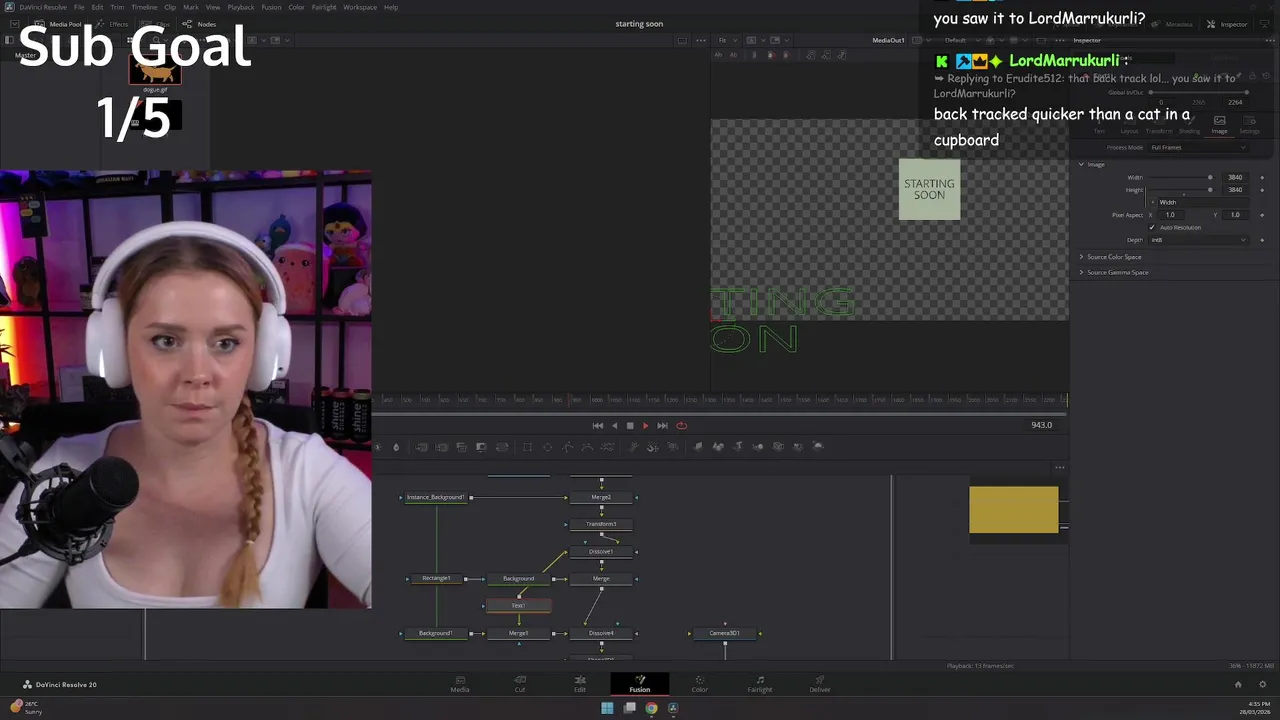
Task: Collapse the Image section in Inspector
Action: (x=1081, y=164)
